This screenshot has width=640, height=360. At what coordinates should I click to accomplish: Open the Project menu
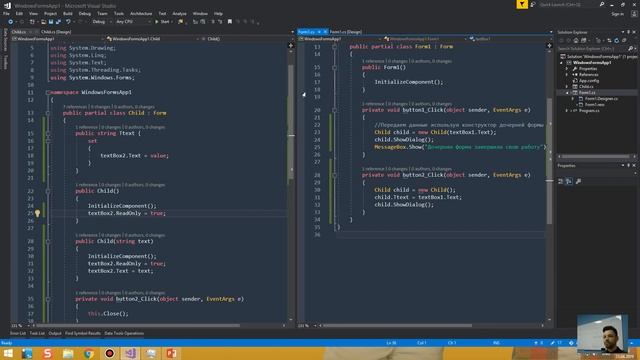click(x=50, y=13)
